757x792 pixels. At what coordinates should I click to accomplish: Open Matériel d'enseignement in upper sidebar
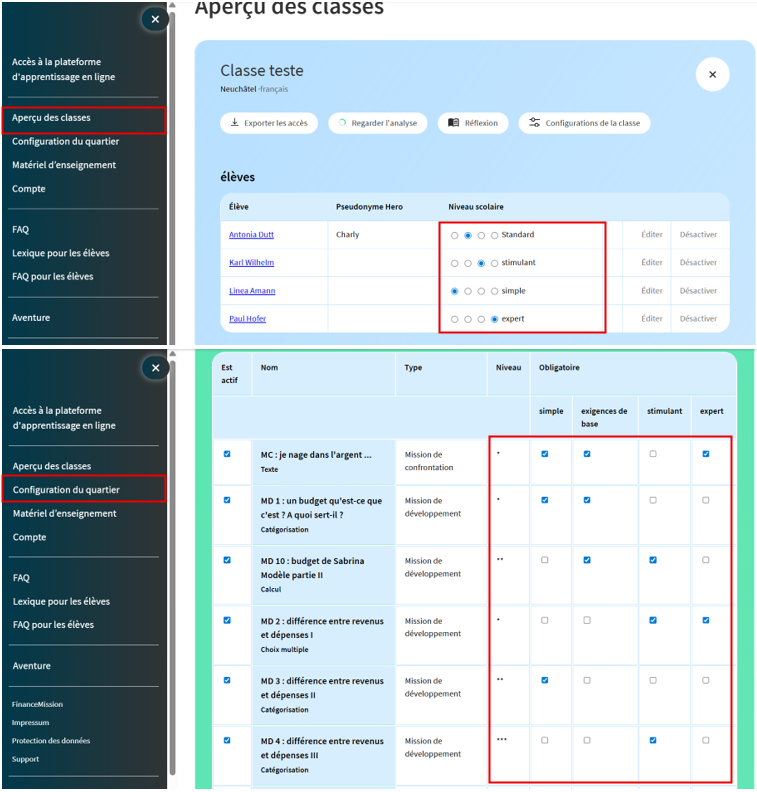64,165
